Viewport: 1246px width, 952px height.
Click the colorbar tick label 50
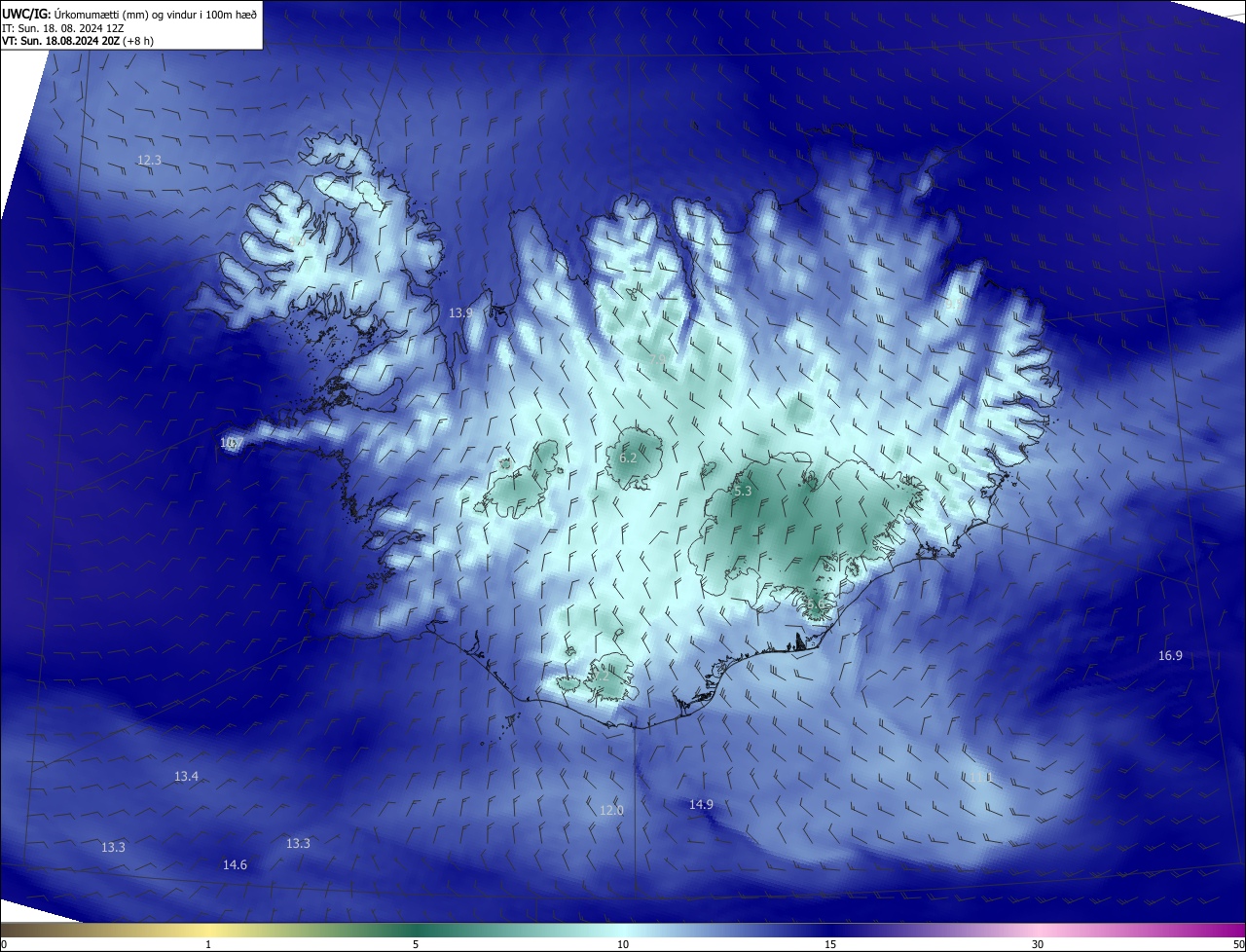[x=1237, y=944]
